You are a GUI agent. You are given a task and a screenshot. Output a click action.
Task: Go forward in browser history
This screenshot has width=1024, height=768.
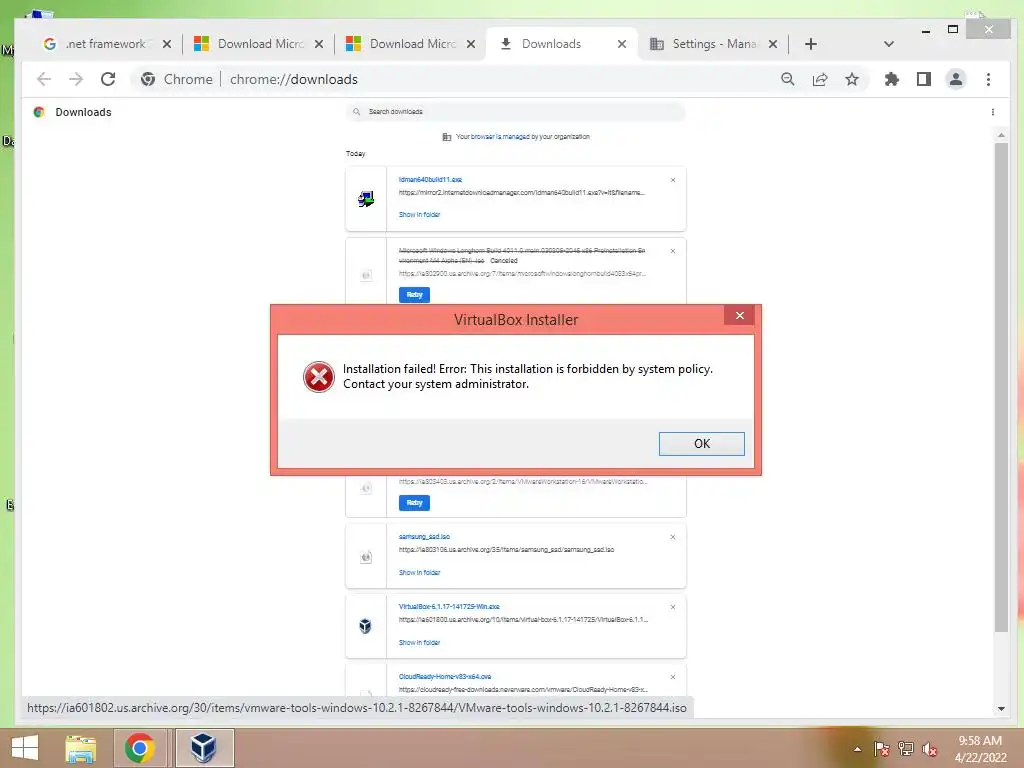tap(76, 79)
